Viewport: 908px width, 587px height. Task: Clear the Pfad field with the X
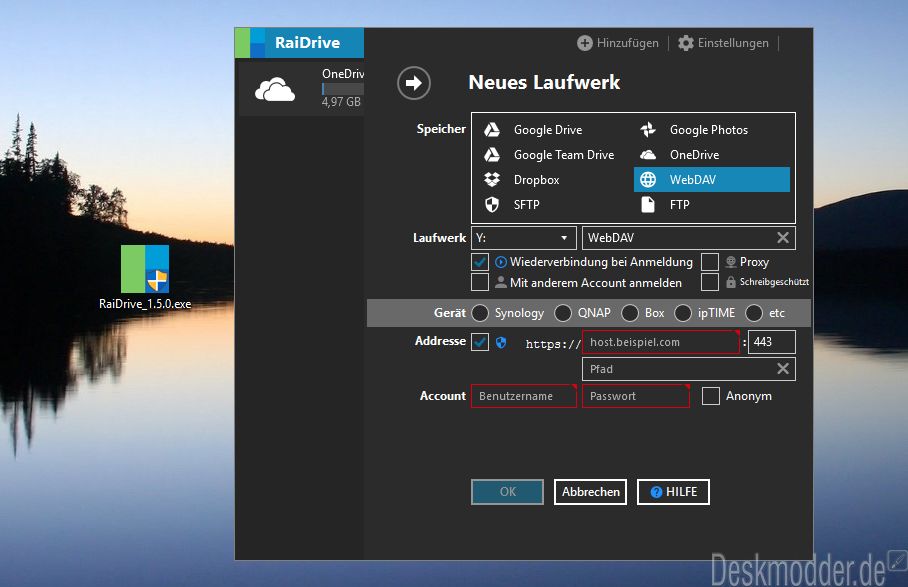783,369
